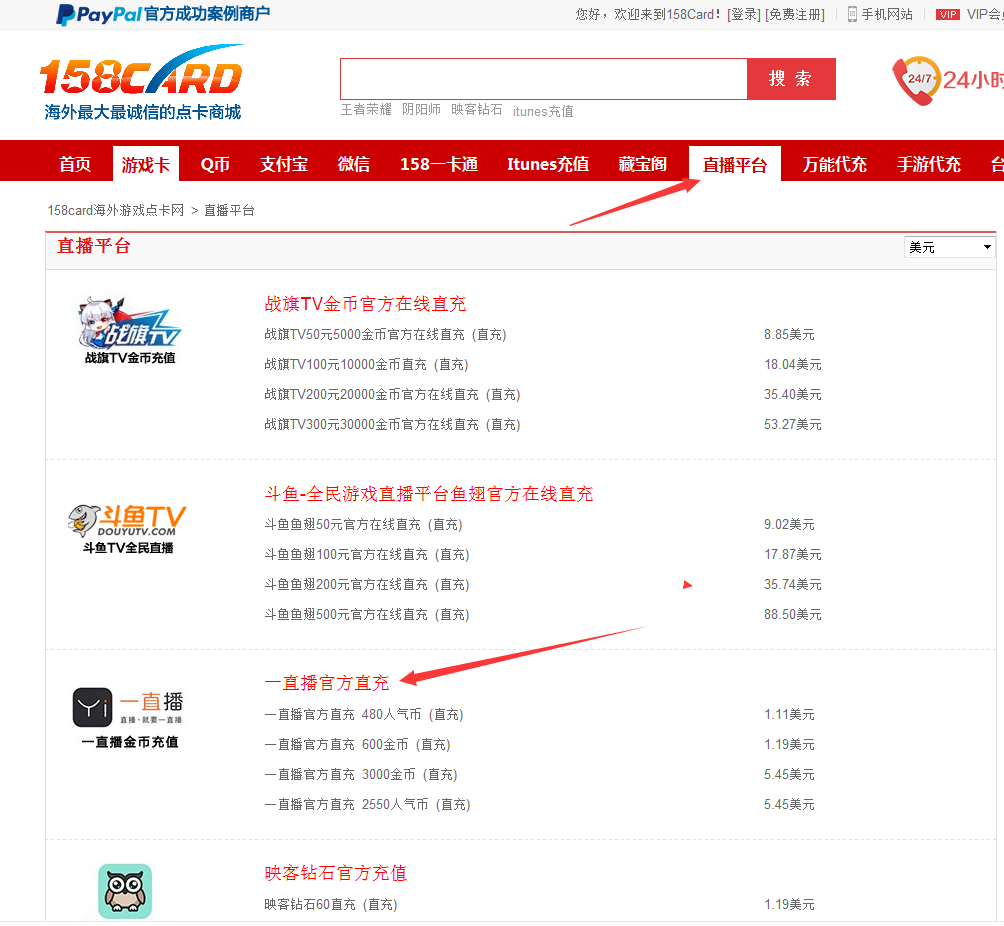Click the [登录] login link
This screenshot has width=1004, height=926.
point(743,14)
